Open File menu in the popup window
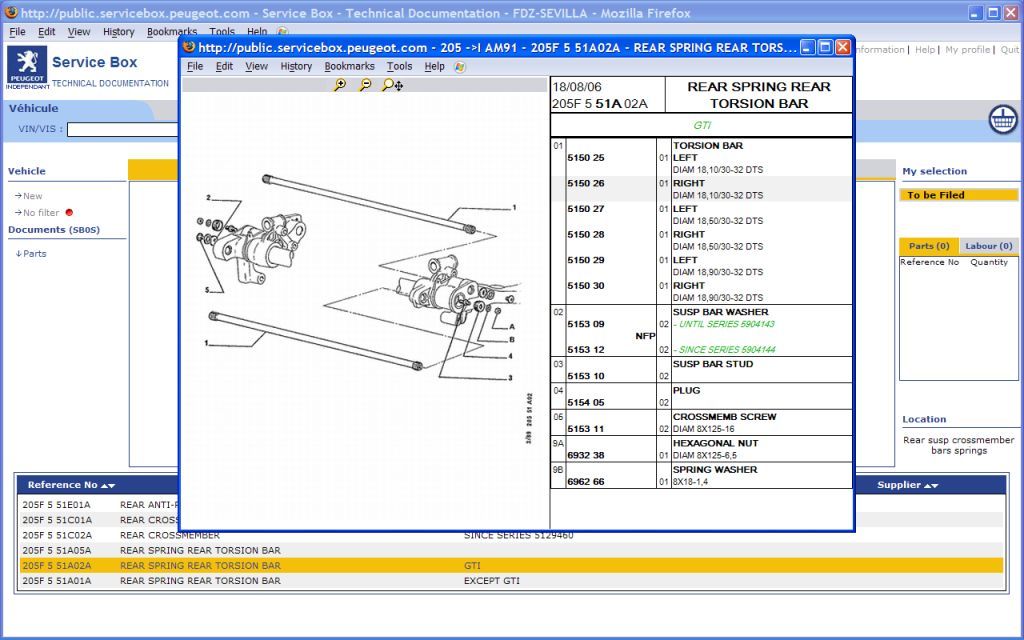This screenshot has height=640, width=1024. (195, 66)
